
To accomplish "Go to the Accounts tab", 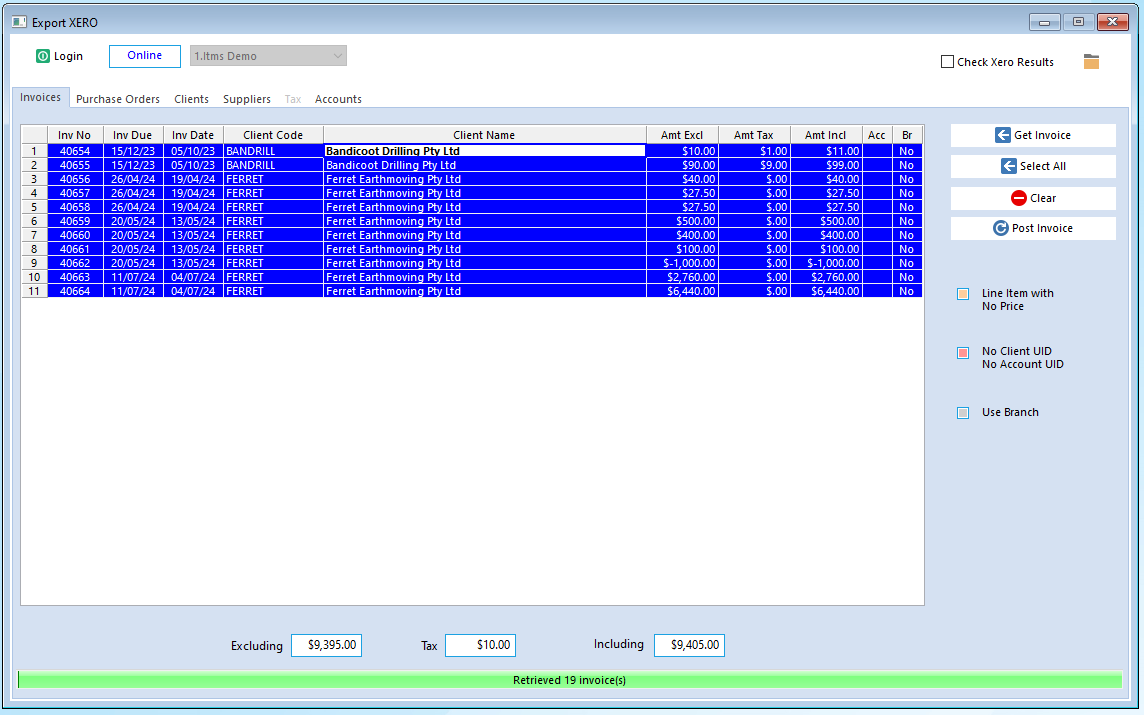I will [x=338, y=99].
